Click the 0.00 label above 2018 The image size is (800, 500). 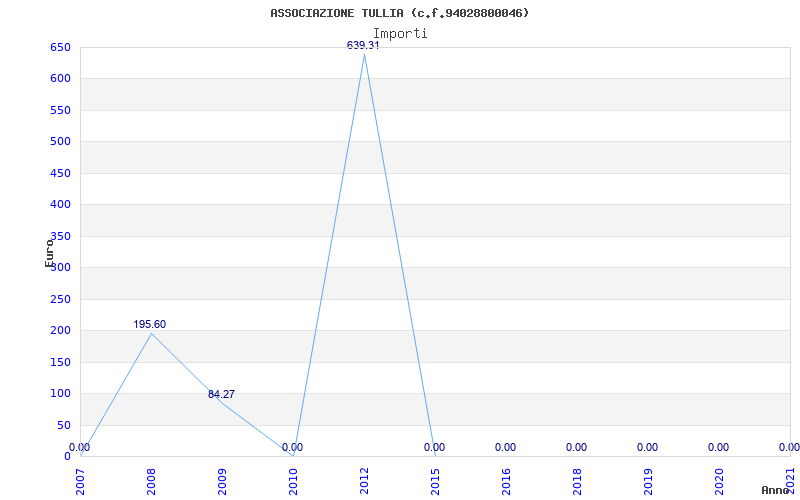click(x=577, y=447)
